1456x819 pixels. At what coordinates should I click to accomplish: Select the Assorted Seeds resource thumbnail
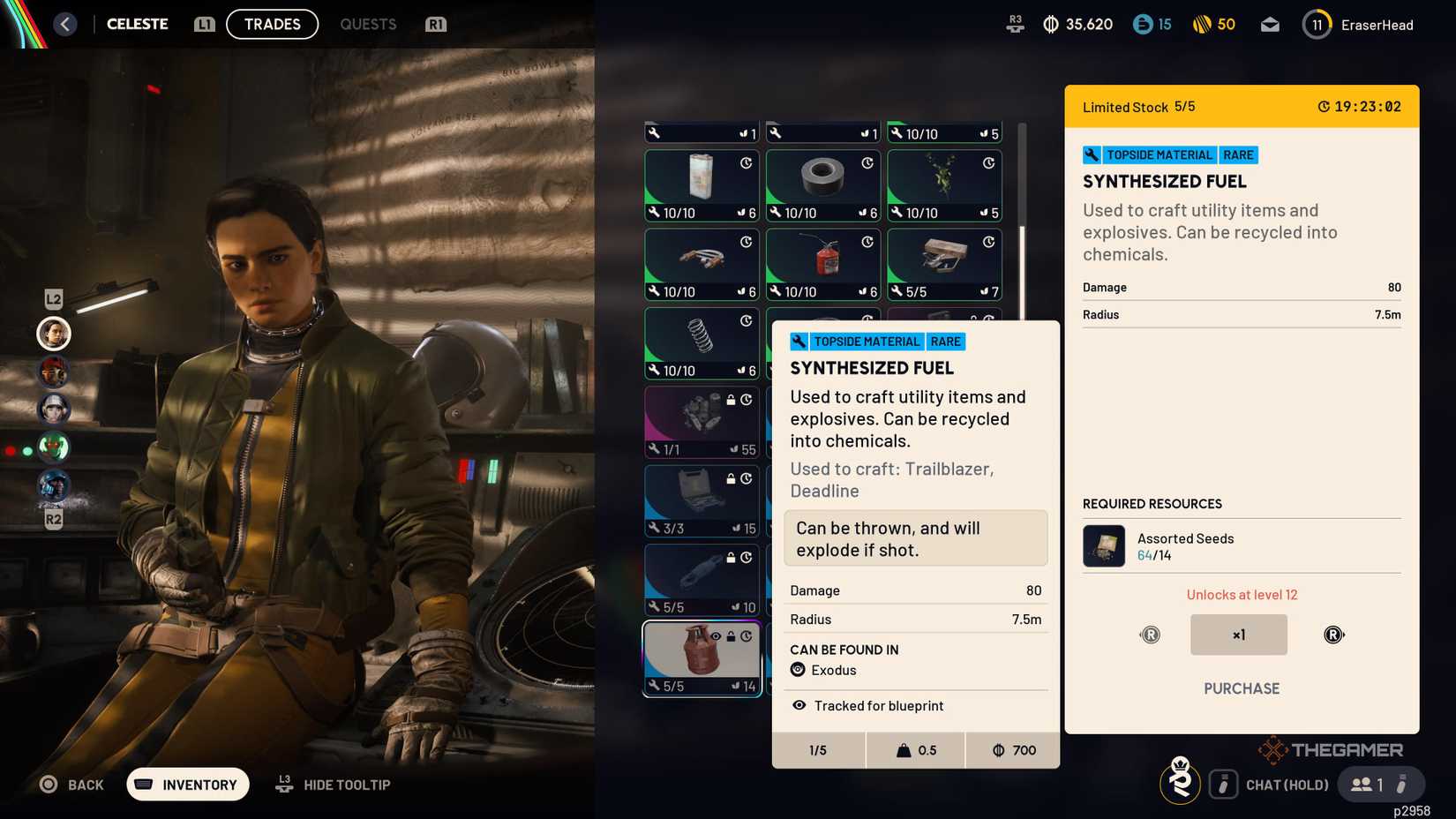pyautogui.click(x=1103, y=545)
